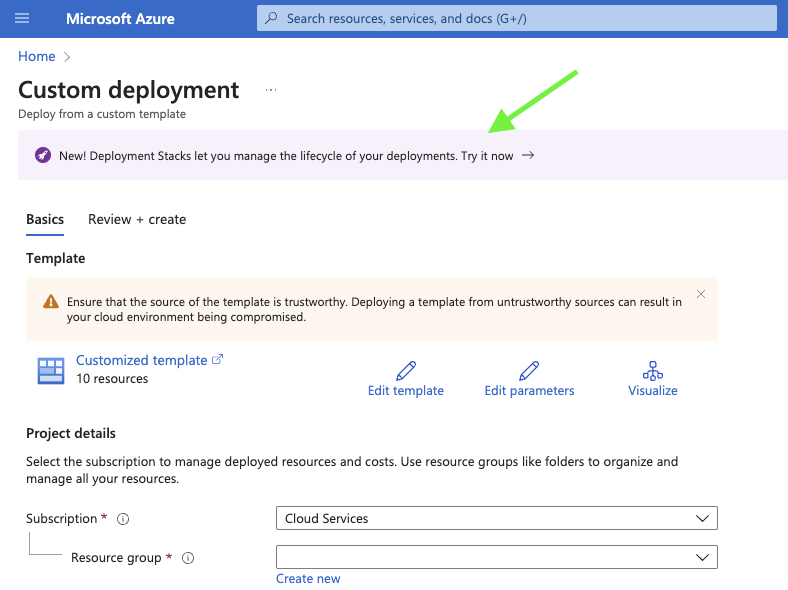Click the '10 resources' text
788x590 pixels.
pos(112,378)
